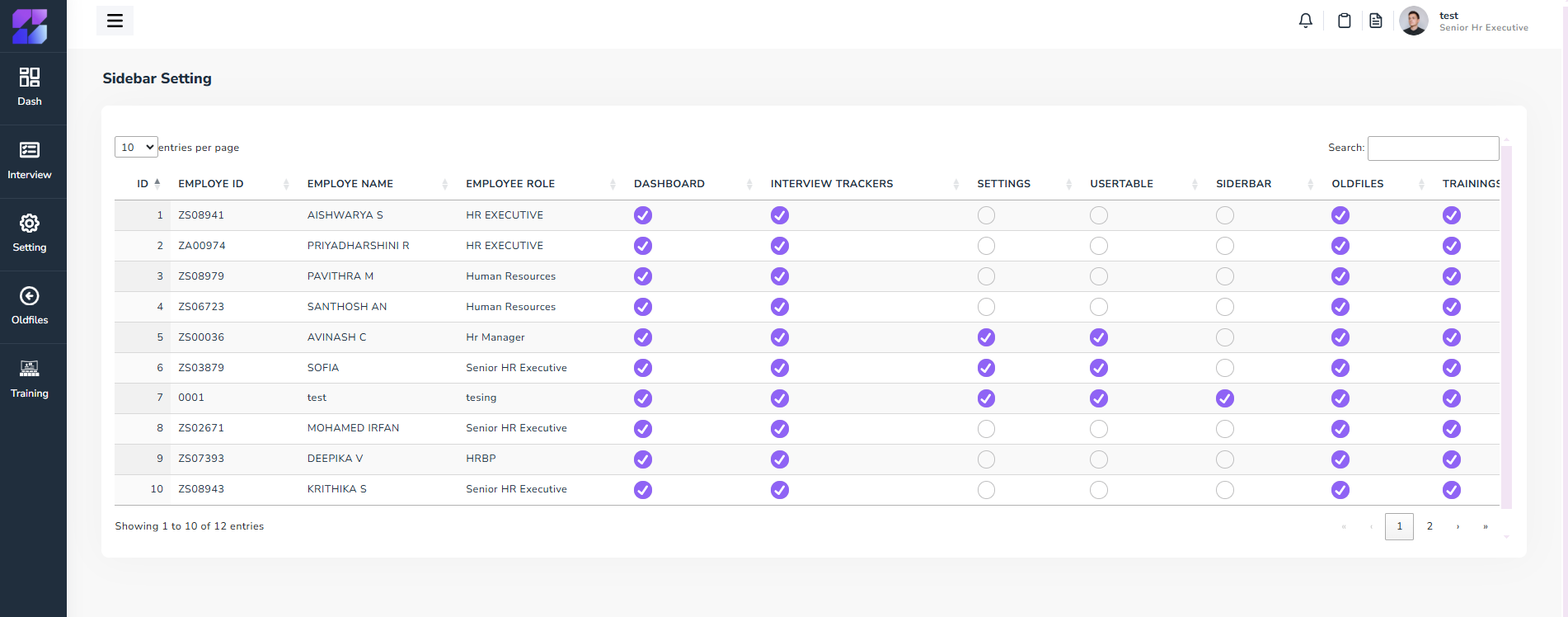
Task: Open Setting from the sidebar
Action: pos(30,233)
